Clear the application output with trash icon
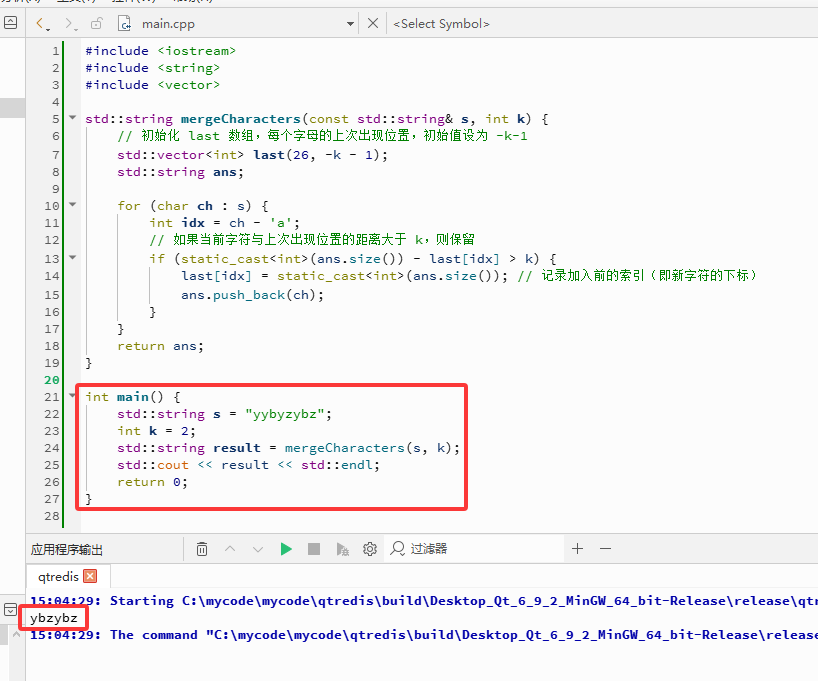 tap(202, 549)
